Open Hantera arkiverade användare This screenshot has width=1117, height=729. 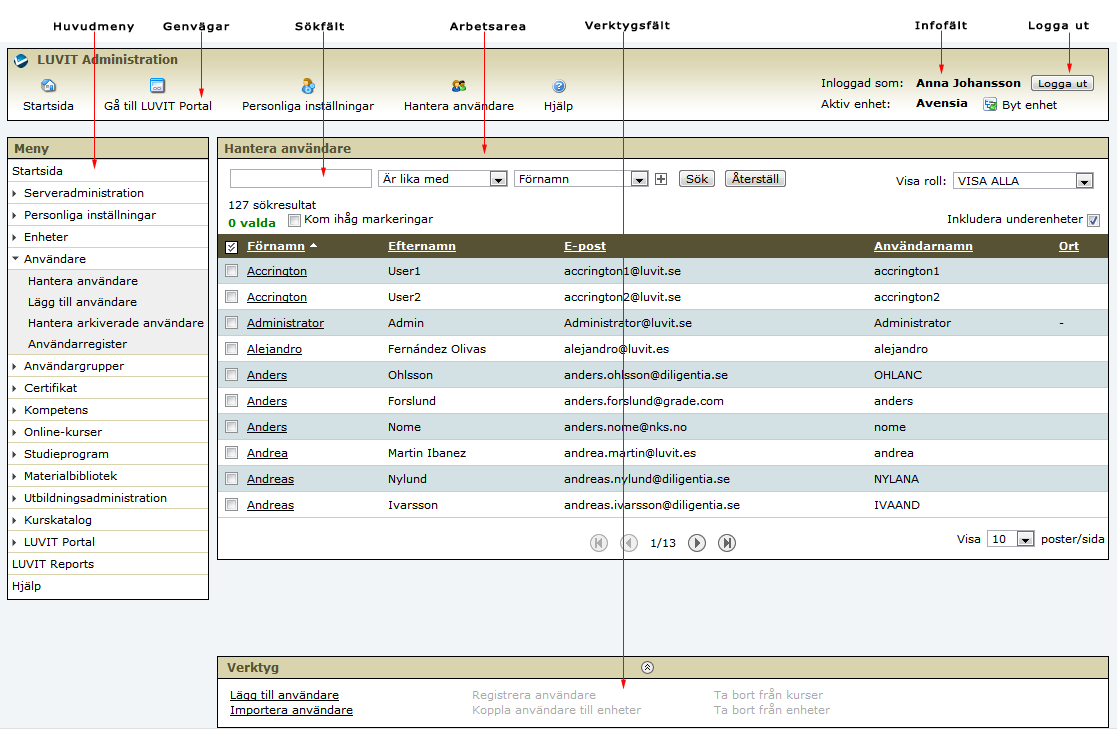(115, 323)
